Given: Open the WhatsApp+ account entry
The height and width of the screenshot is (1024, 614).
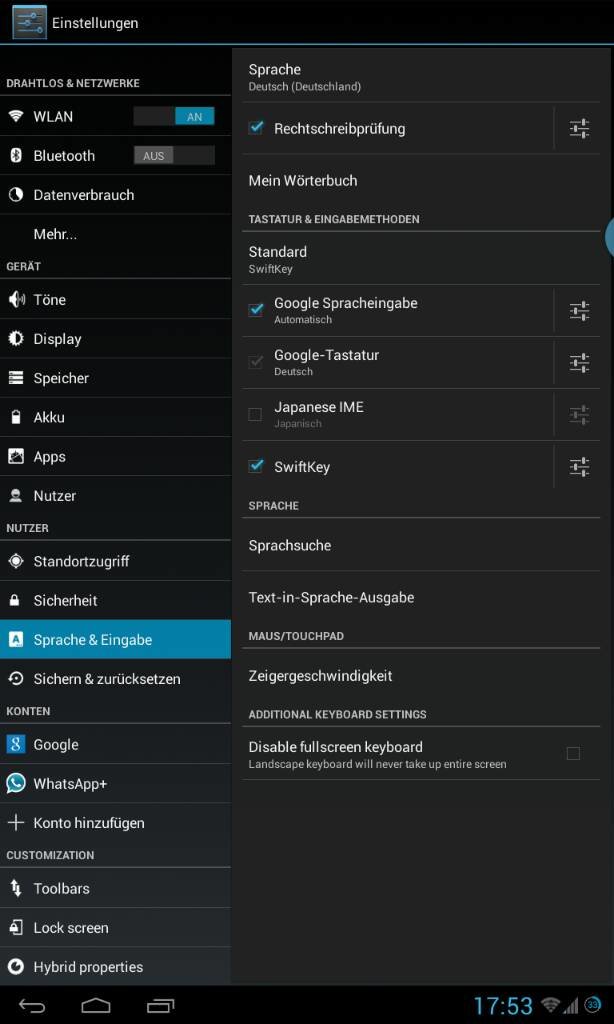Looking at the screenshot, I should [115, 784].
